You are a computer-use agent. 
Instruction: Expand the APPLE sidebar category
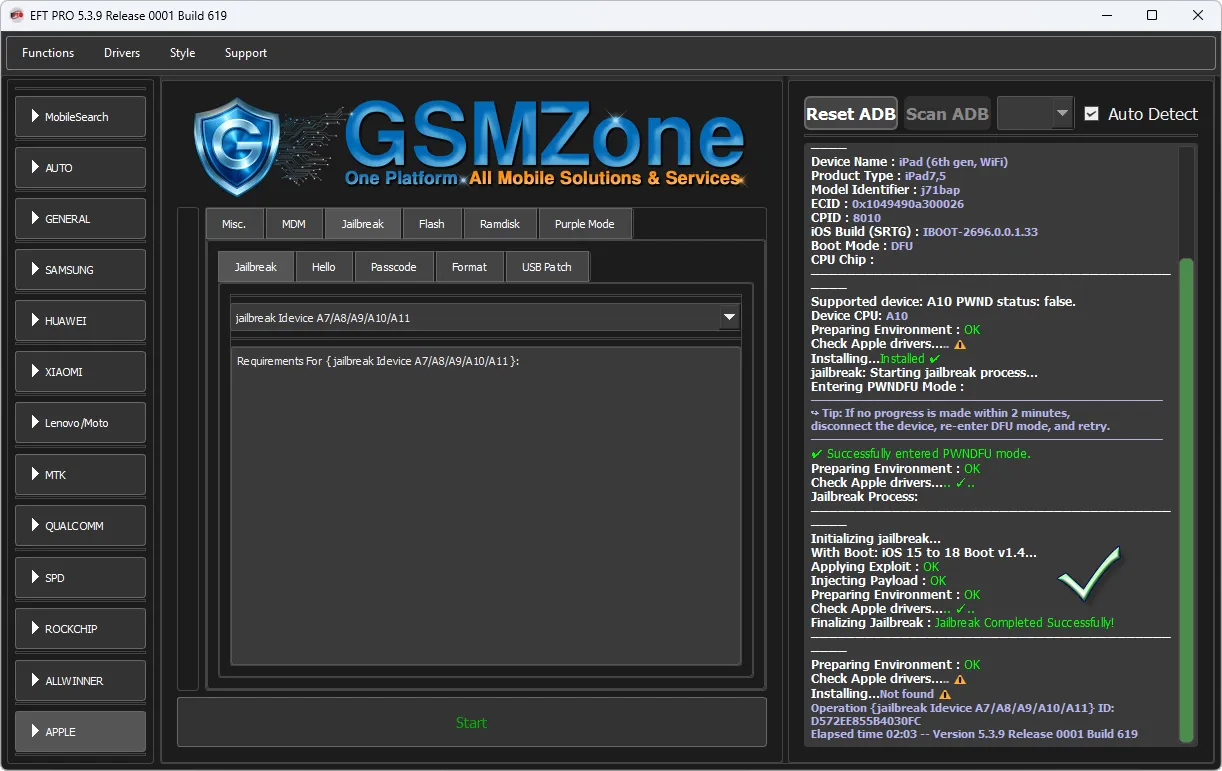(x=80, y=732)
